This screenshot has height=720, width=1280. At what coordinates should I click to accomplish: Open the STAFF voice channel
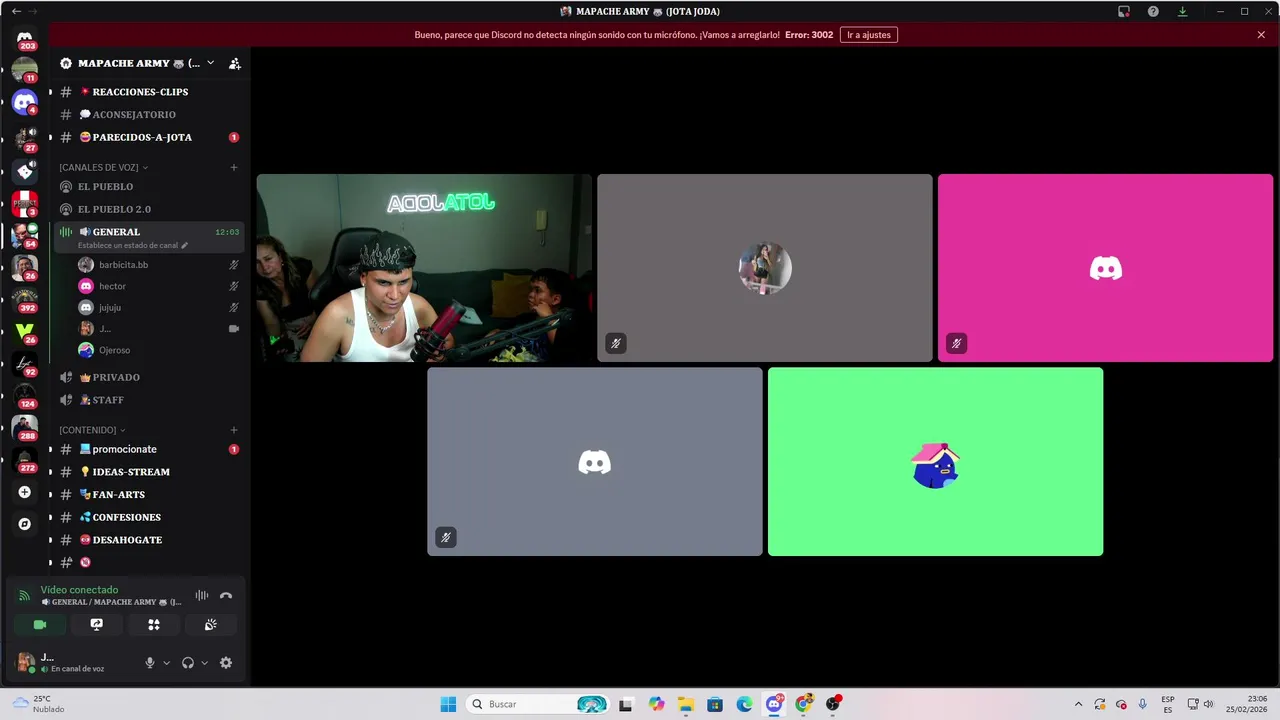(108, 400)
